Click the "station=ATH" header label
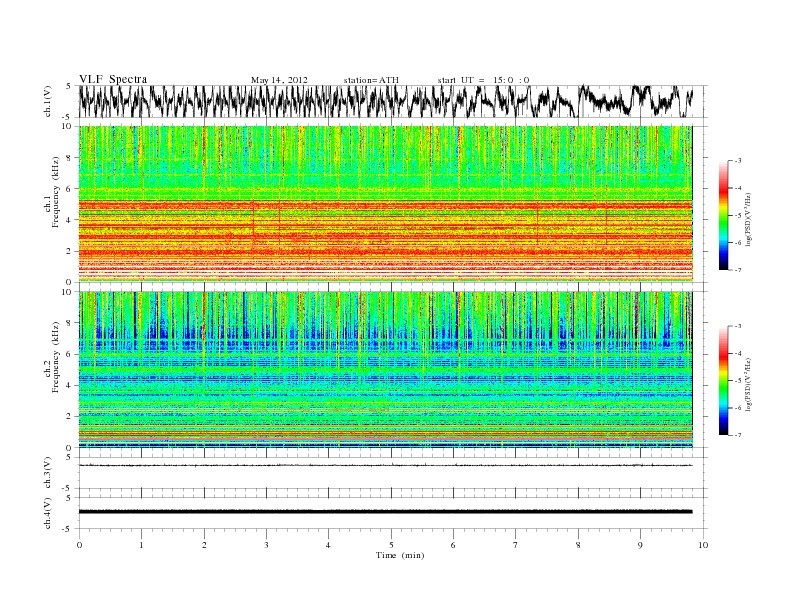This screenshot has width=792, height=612. click(371, 80)
